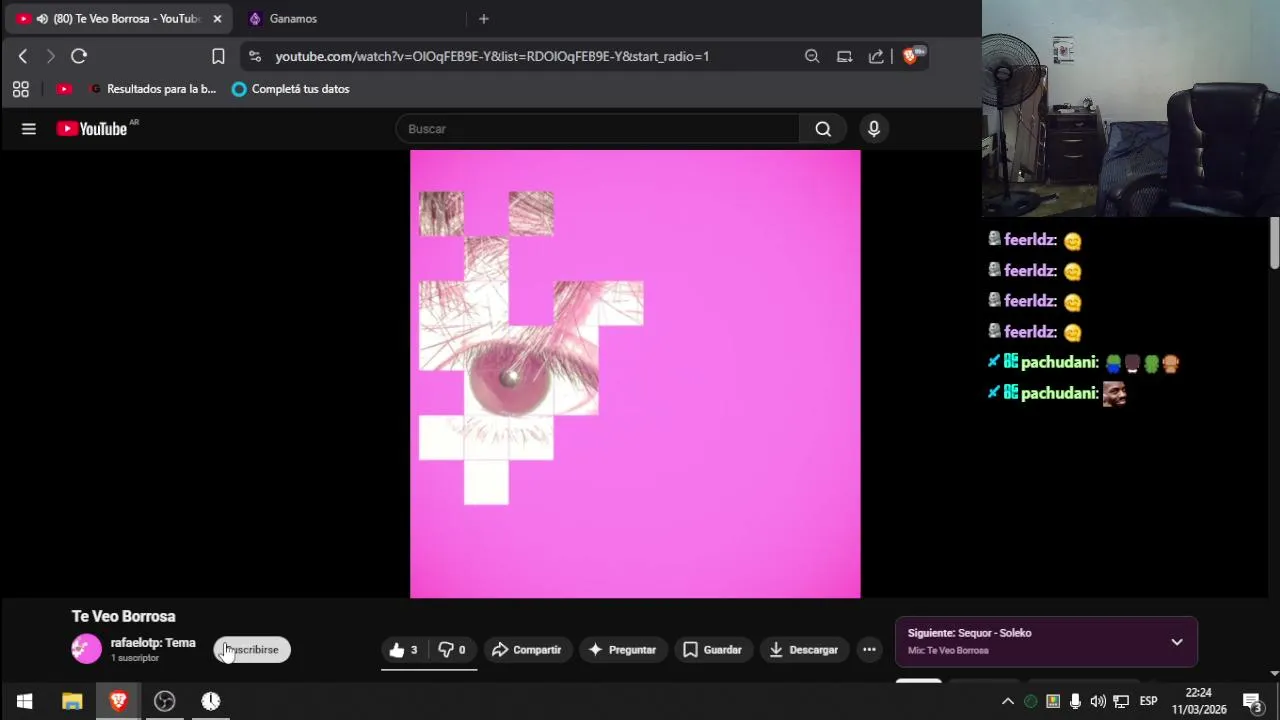Open the YouTube guide hamburger menu
Viewport: 1280px width, 720px height.
tap(29, 129)
